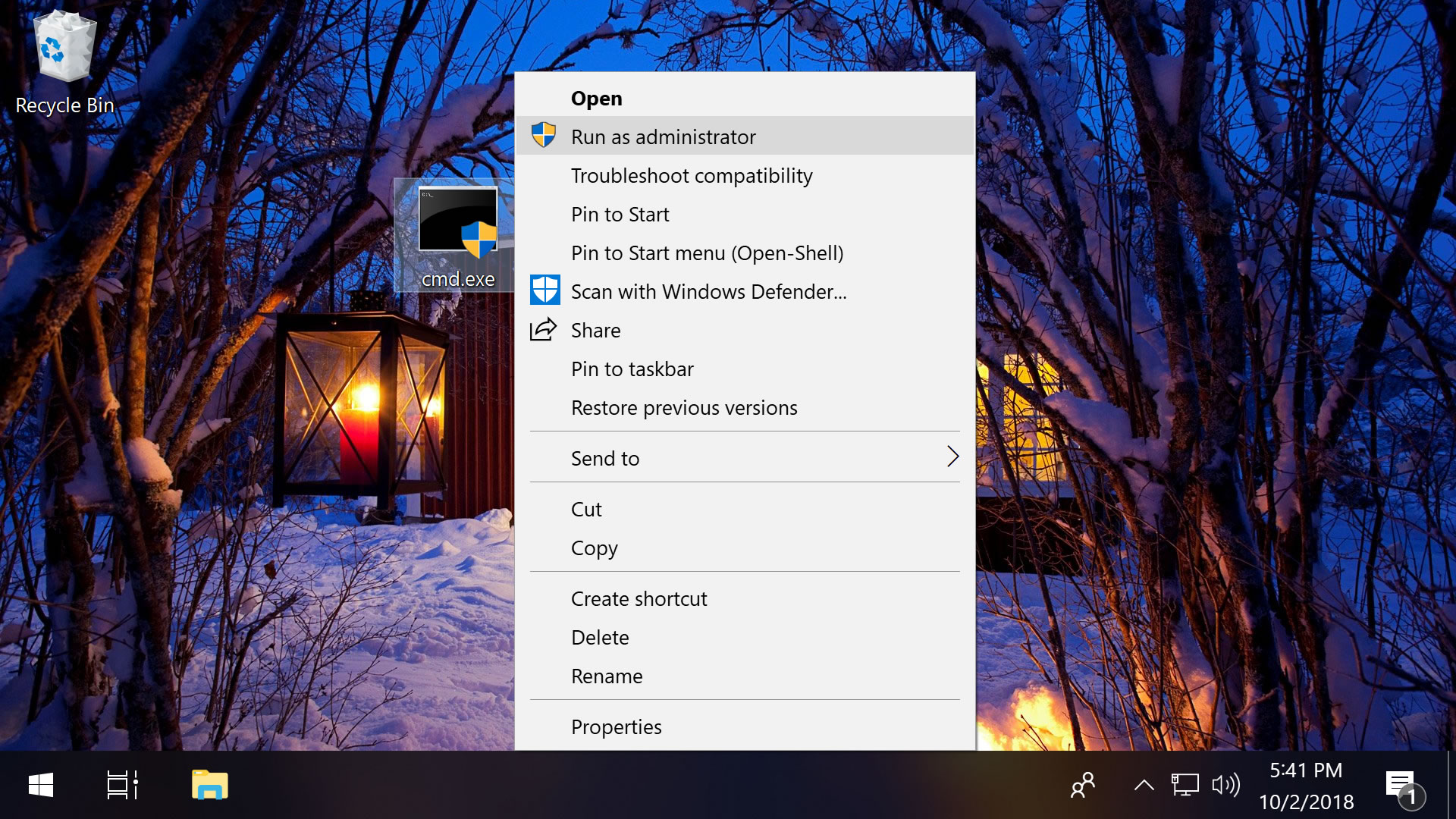This screenshot has width=1456, height=819.
Task: Launch File Explorer from the taskbar
Action: [210, 785]
